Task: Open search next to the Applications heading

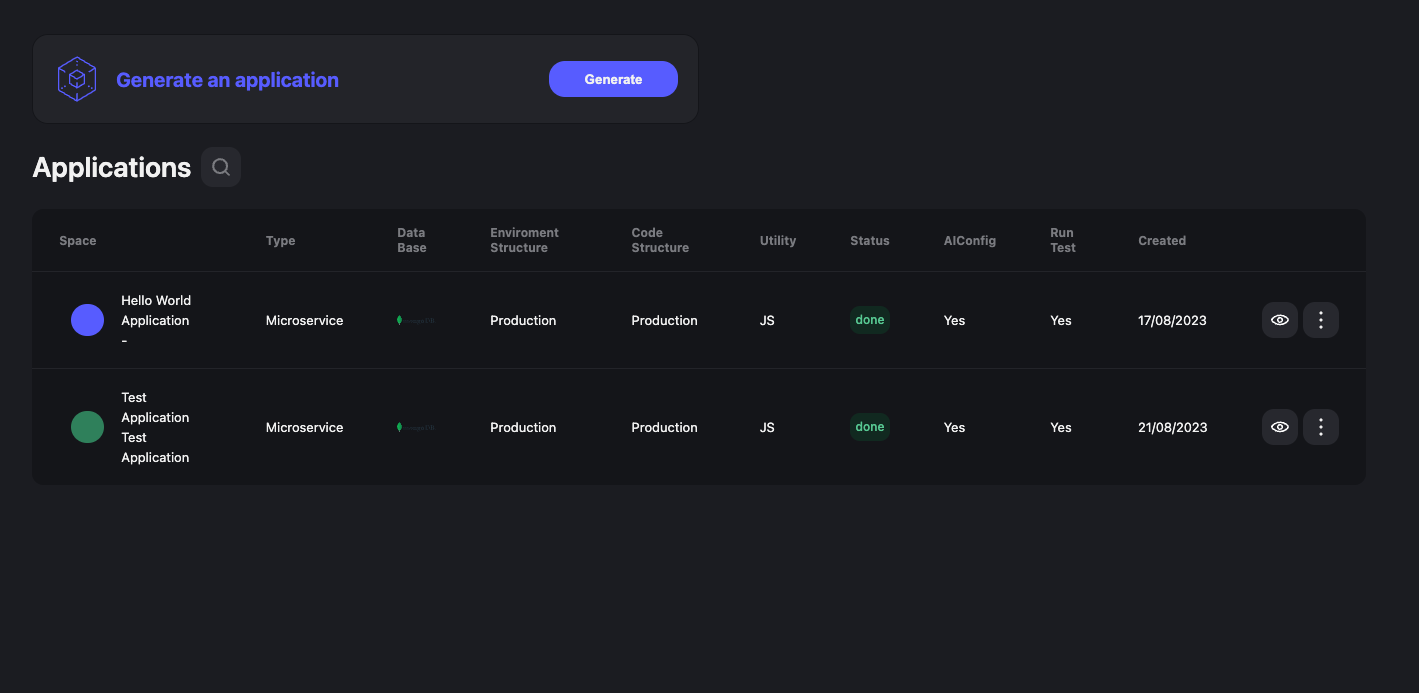Action: (221, 167)
